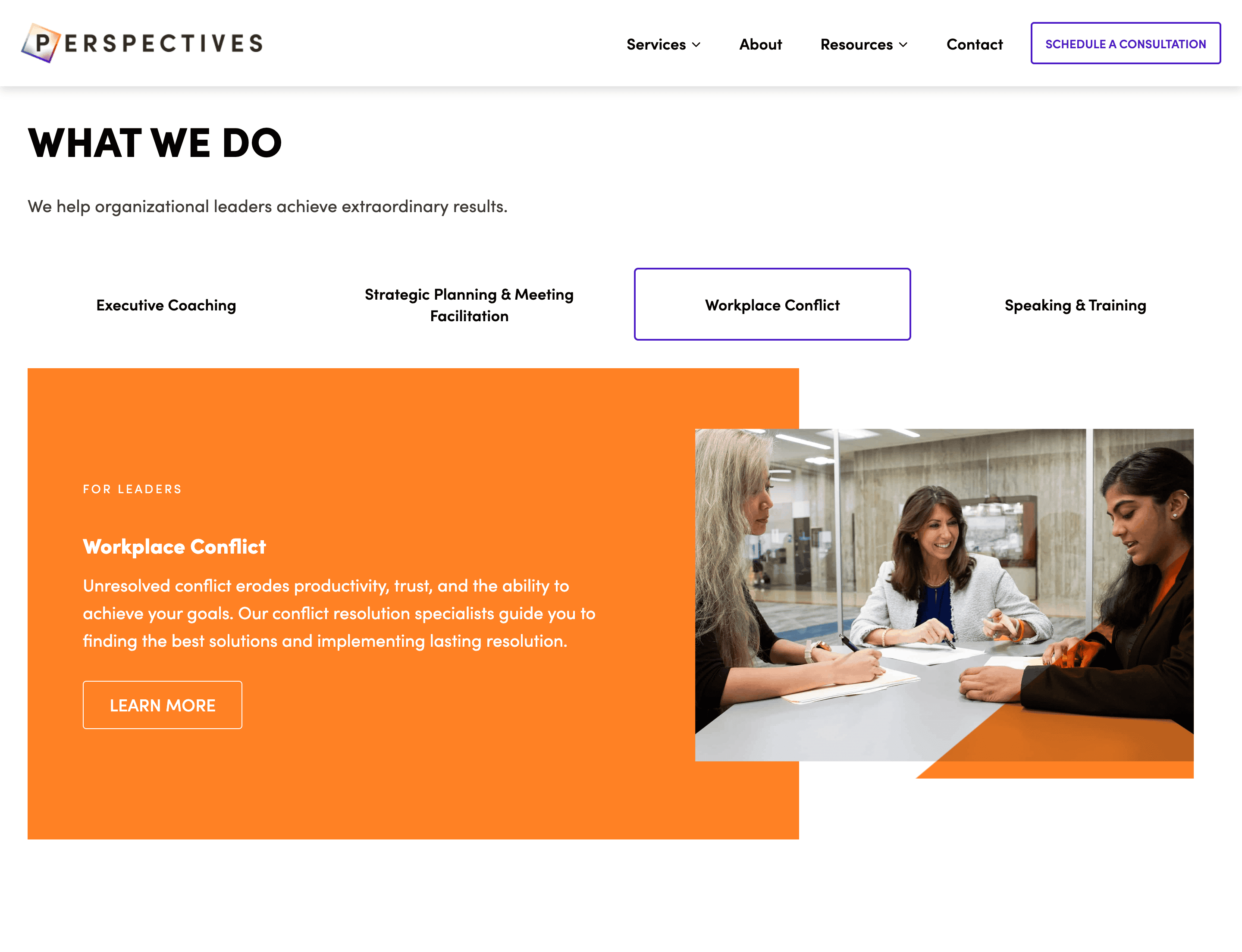Click the Schedule a Consultation button icon
This screenshot has height=952, width=1242.
tap(1125, 43)
